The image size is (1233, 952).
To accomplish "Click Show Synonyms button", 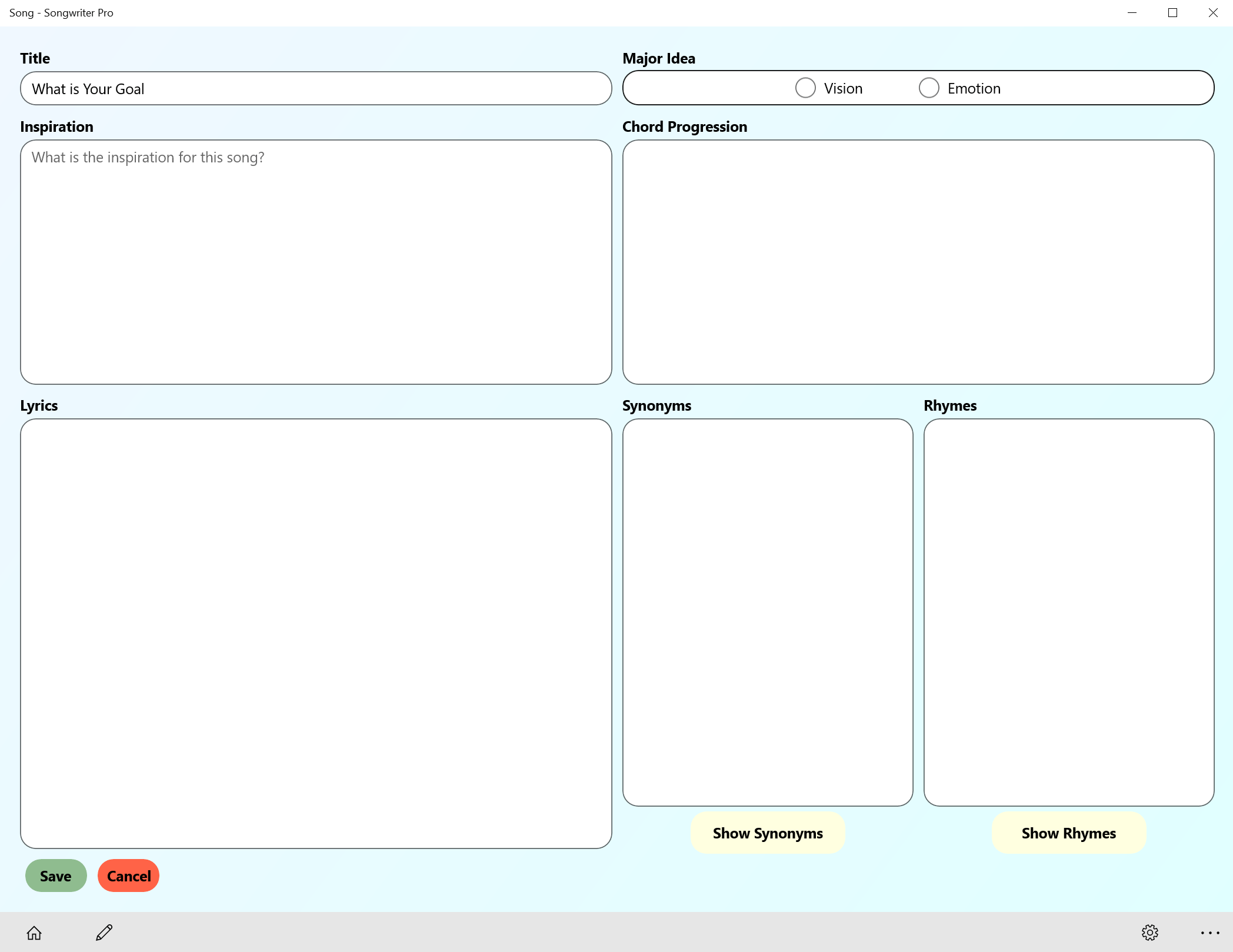I will 767,833.
